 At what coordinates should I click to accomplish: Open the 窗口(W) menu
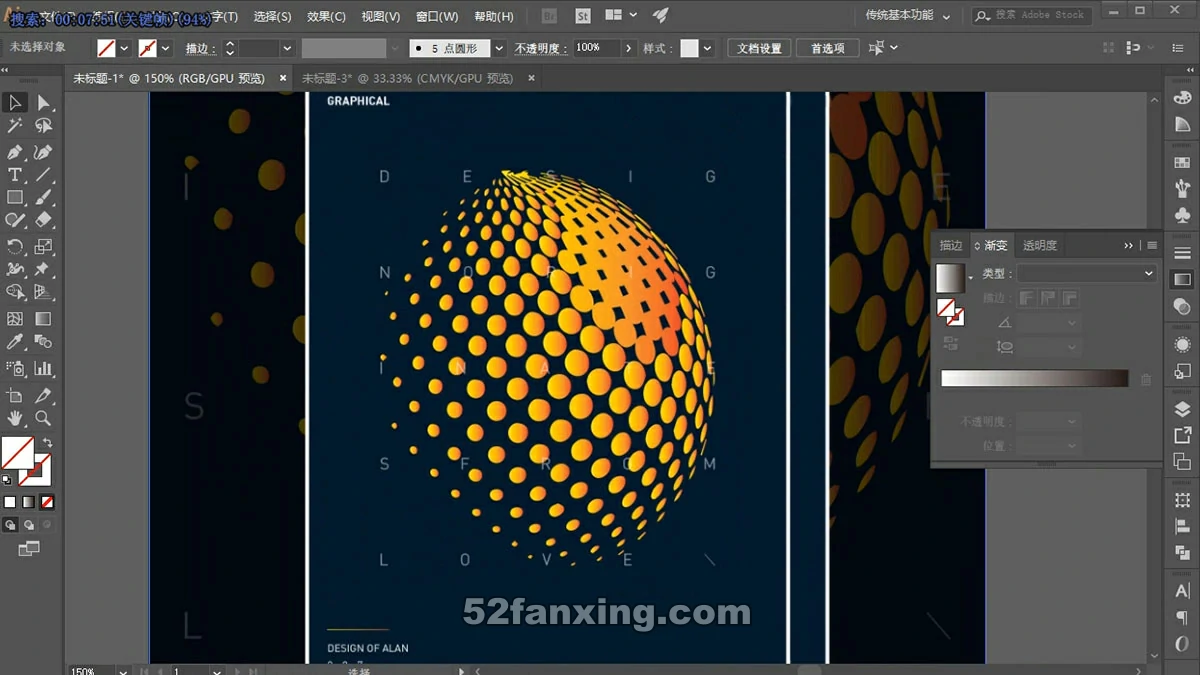point(437,17)
